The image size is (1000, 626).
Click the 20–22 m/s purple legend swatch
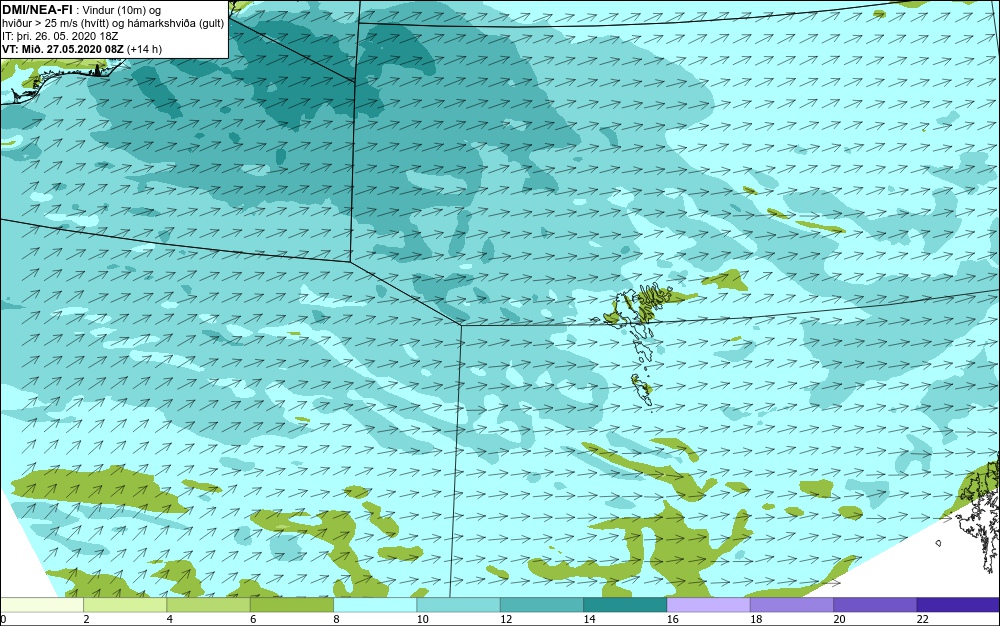pos(875,605)
